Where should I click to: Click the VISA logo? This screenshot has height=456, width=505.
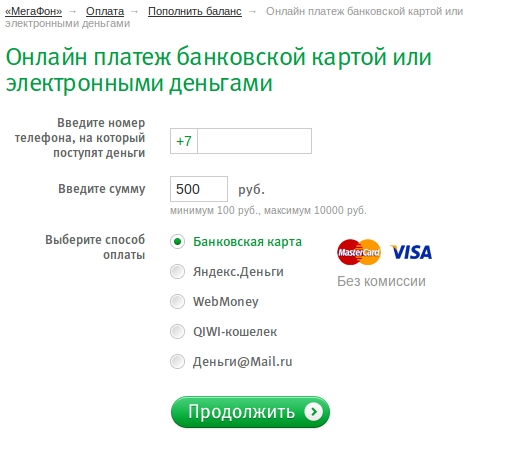(x=411, y=252)
